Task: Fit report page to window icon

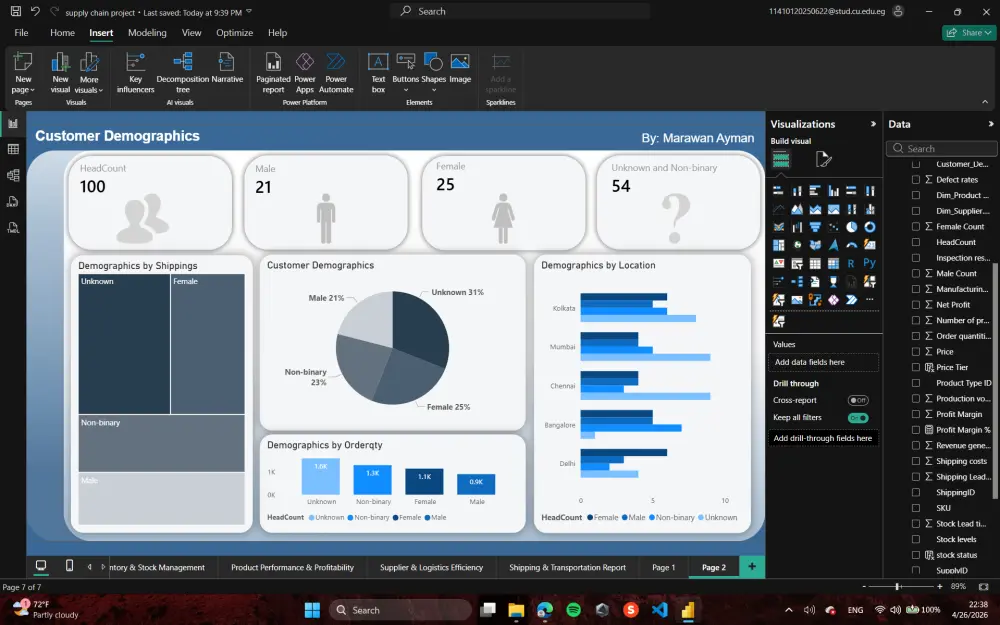Action: pos(983,586)
